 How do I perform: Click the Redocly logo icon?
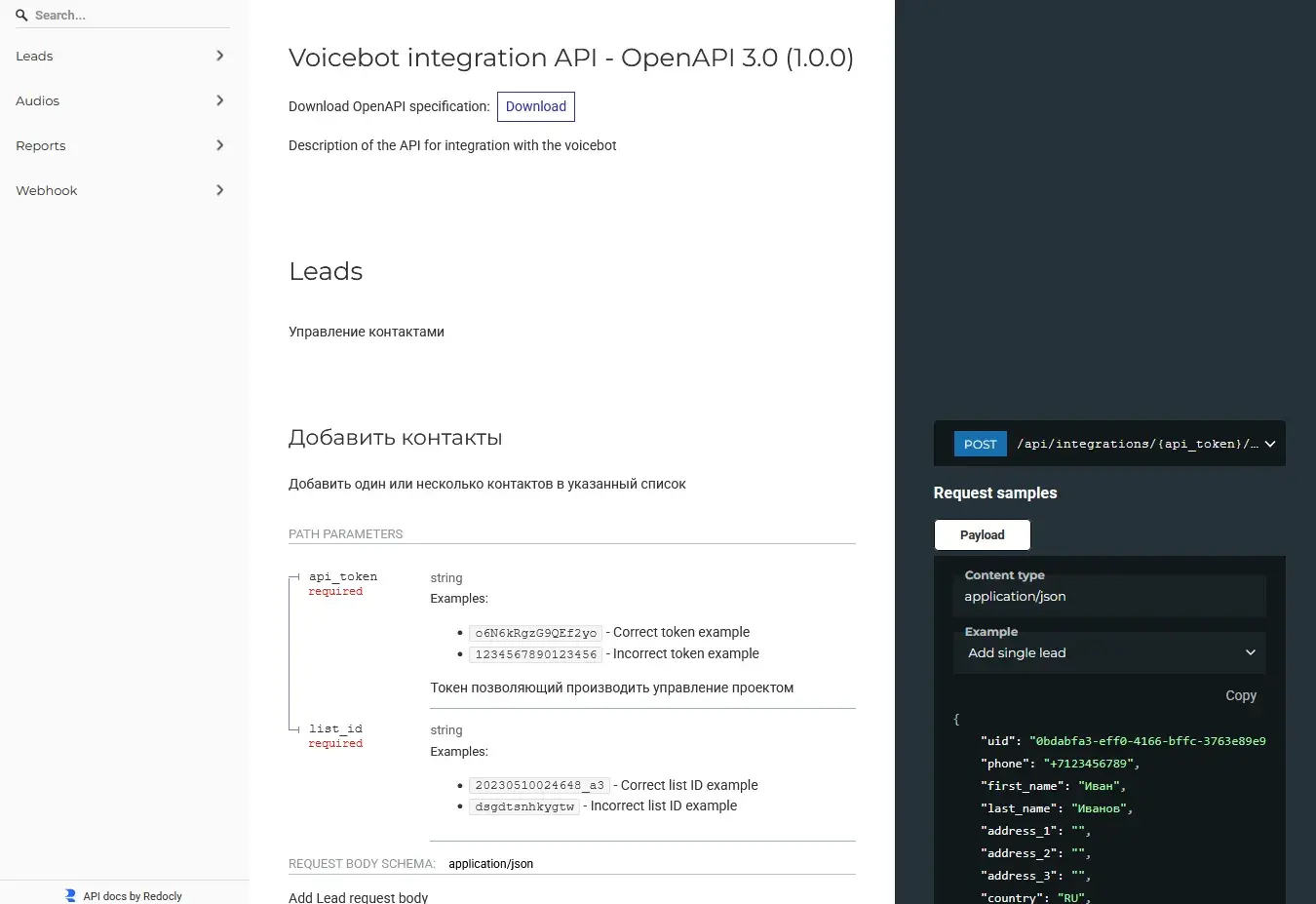(70, 895)
